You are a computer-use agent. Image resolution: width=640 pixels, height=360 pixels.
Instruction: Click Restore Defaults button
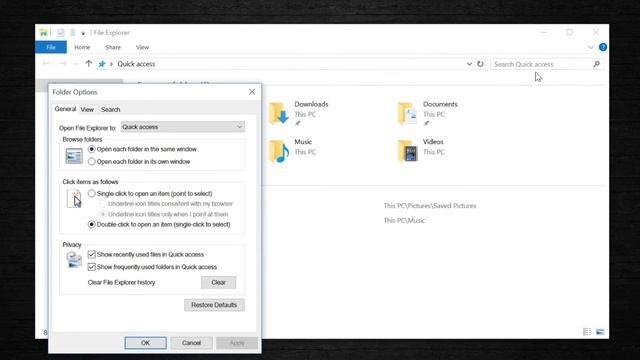point(214,305)
